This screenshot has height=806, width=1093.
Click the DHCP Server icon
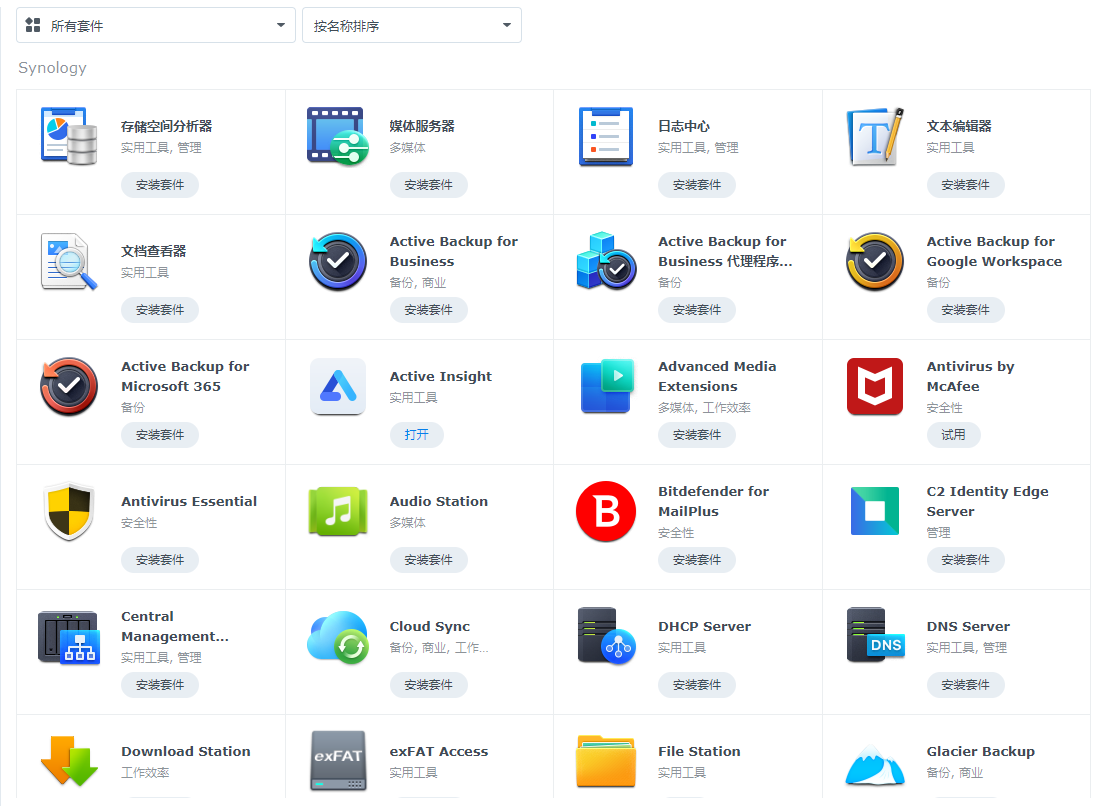point(606,637)
